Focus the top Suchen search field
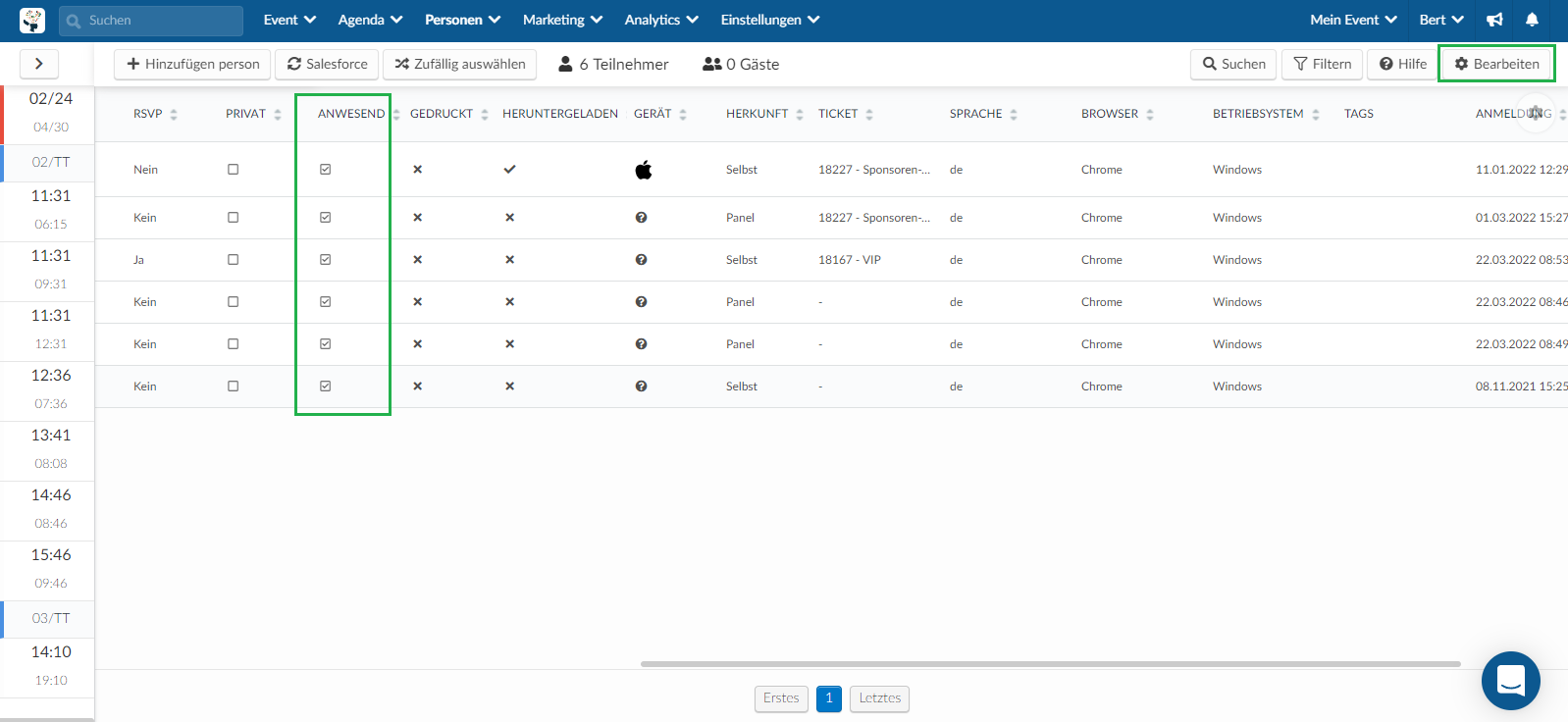Image resolution: width=1568 pixels, height=722 pixels. tap(151, 21)
